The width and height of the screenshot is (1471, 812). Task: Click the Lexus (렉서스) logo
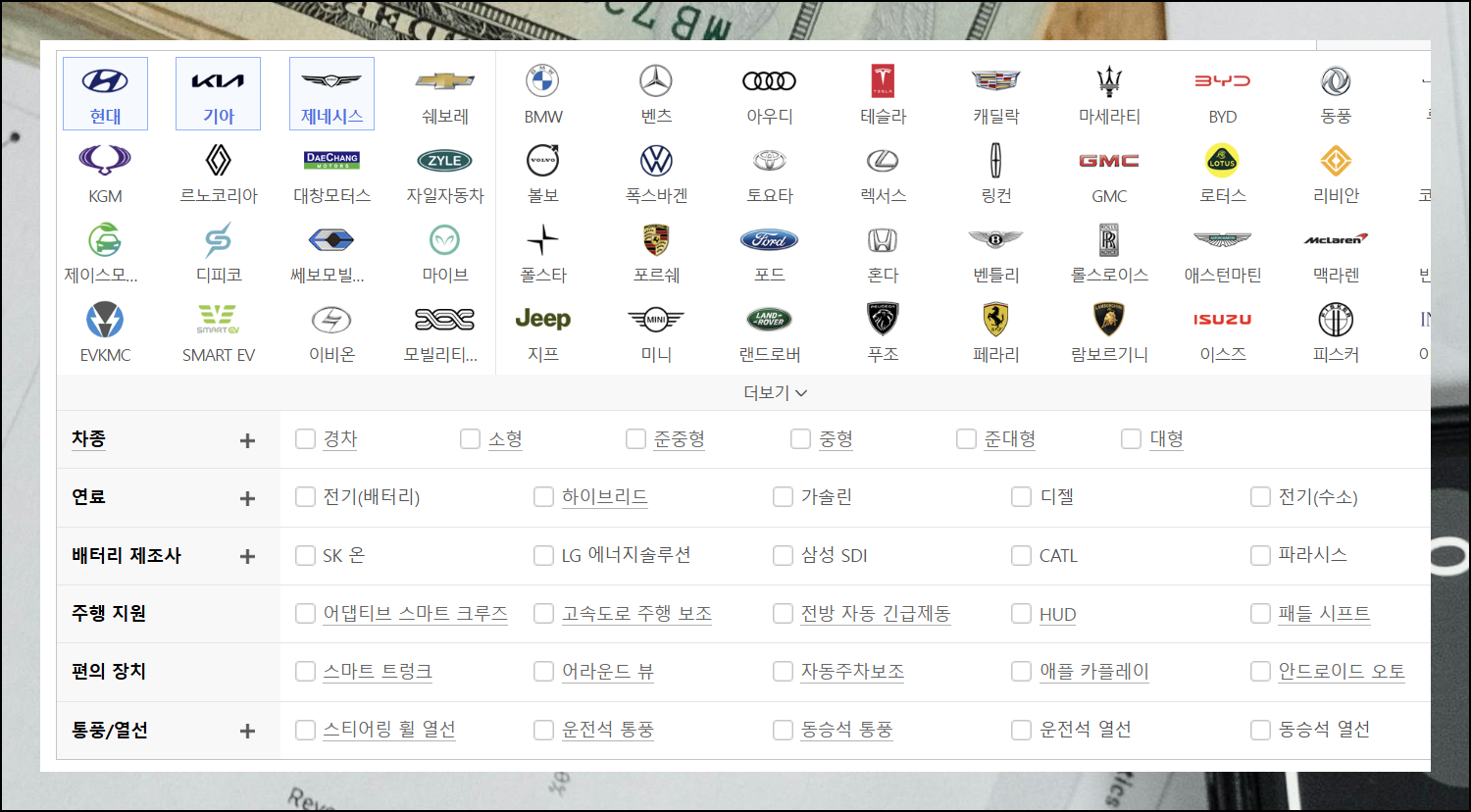click(883, 160)
